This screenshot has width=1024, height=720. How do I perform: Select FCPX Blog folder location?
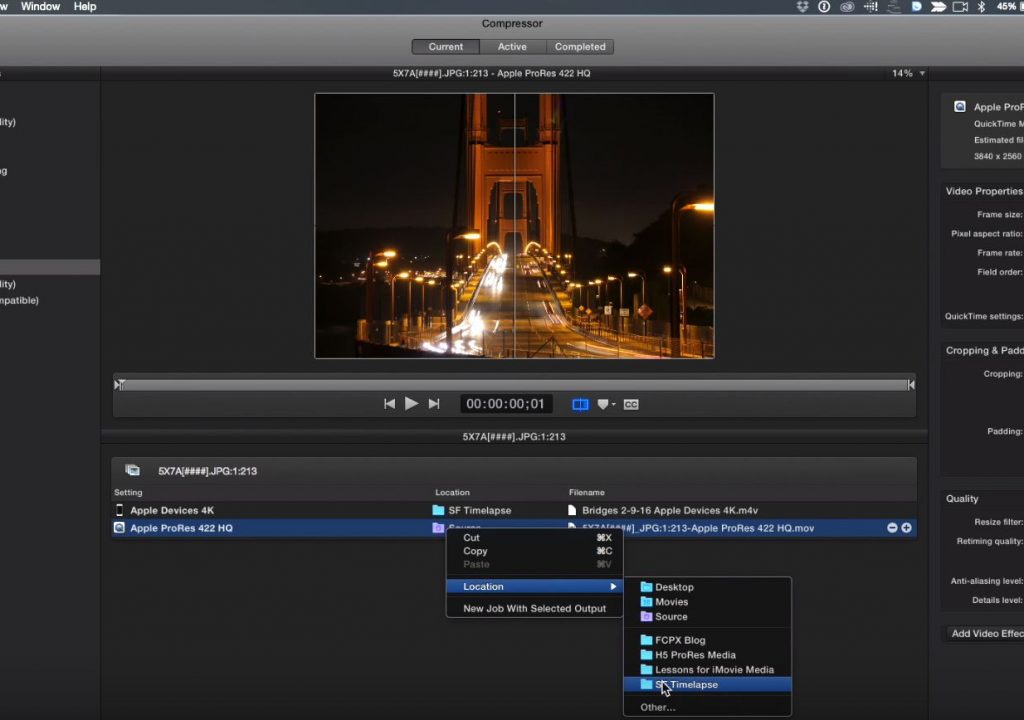click(x=707, y=640)
